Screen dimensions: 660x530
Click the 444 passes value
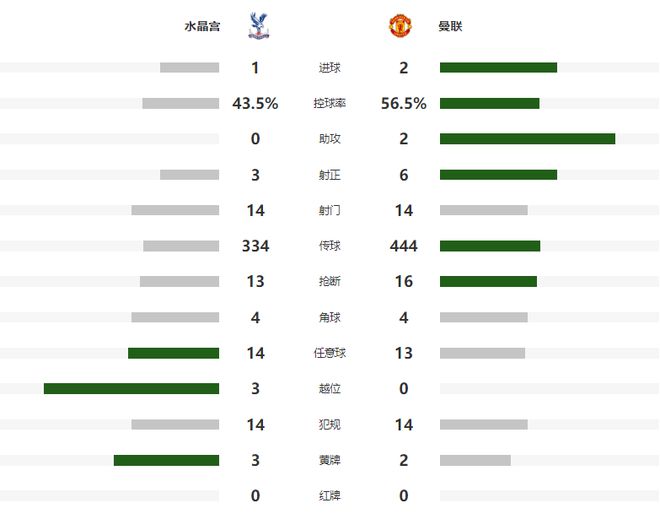pyautogui.click(x=404, y=246)
